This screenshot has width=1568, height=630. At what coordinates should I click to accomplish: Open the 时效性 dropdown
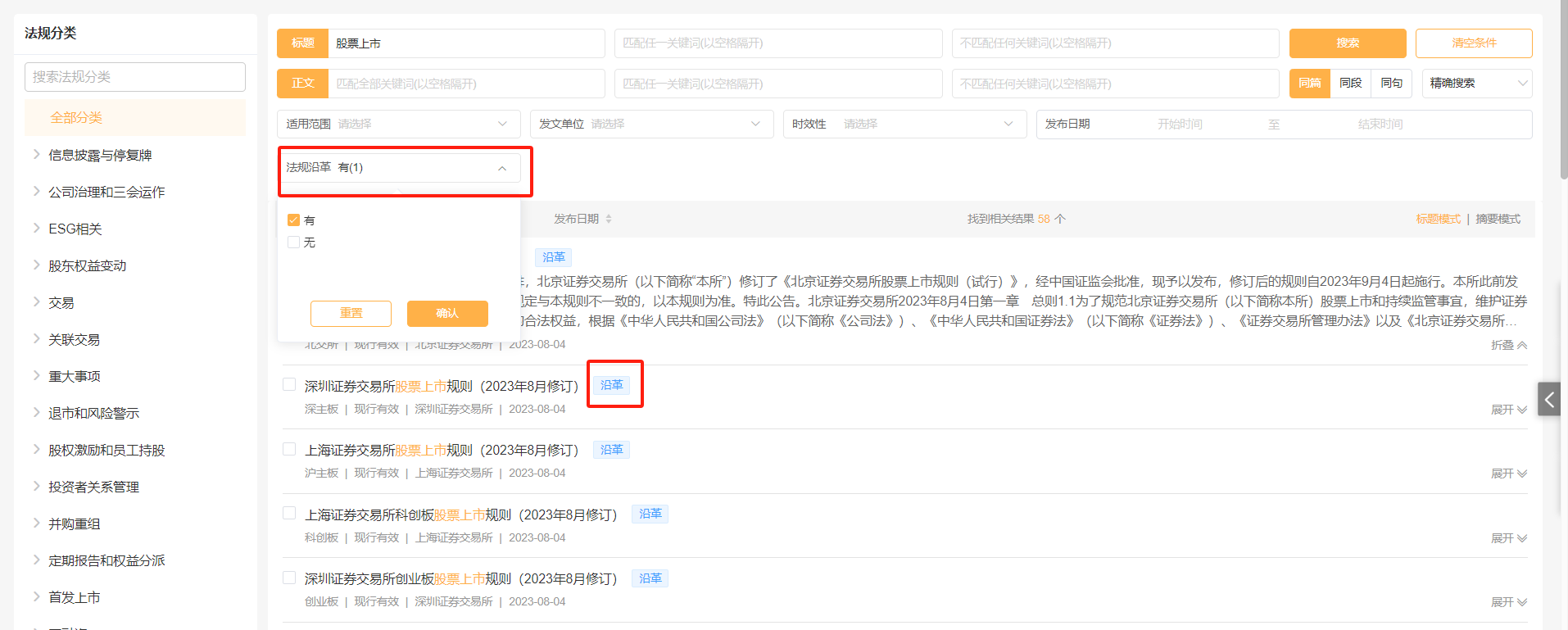click(x=905, y=124)
